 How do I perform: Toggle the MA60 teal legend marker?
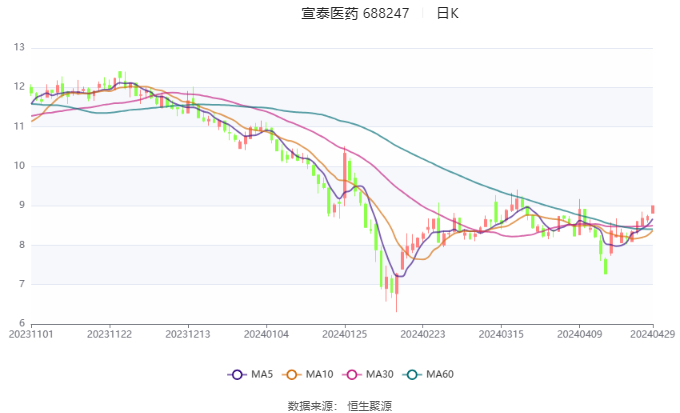point(414,374)
